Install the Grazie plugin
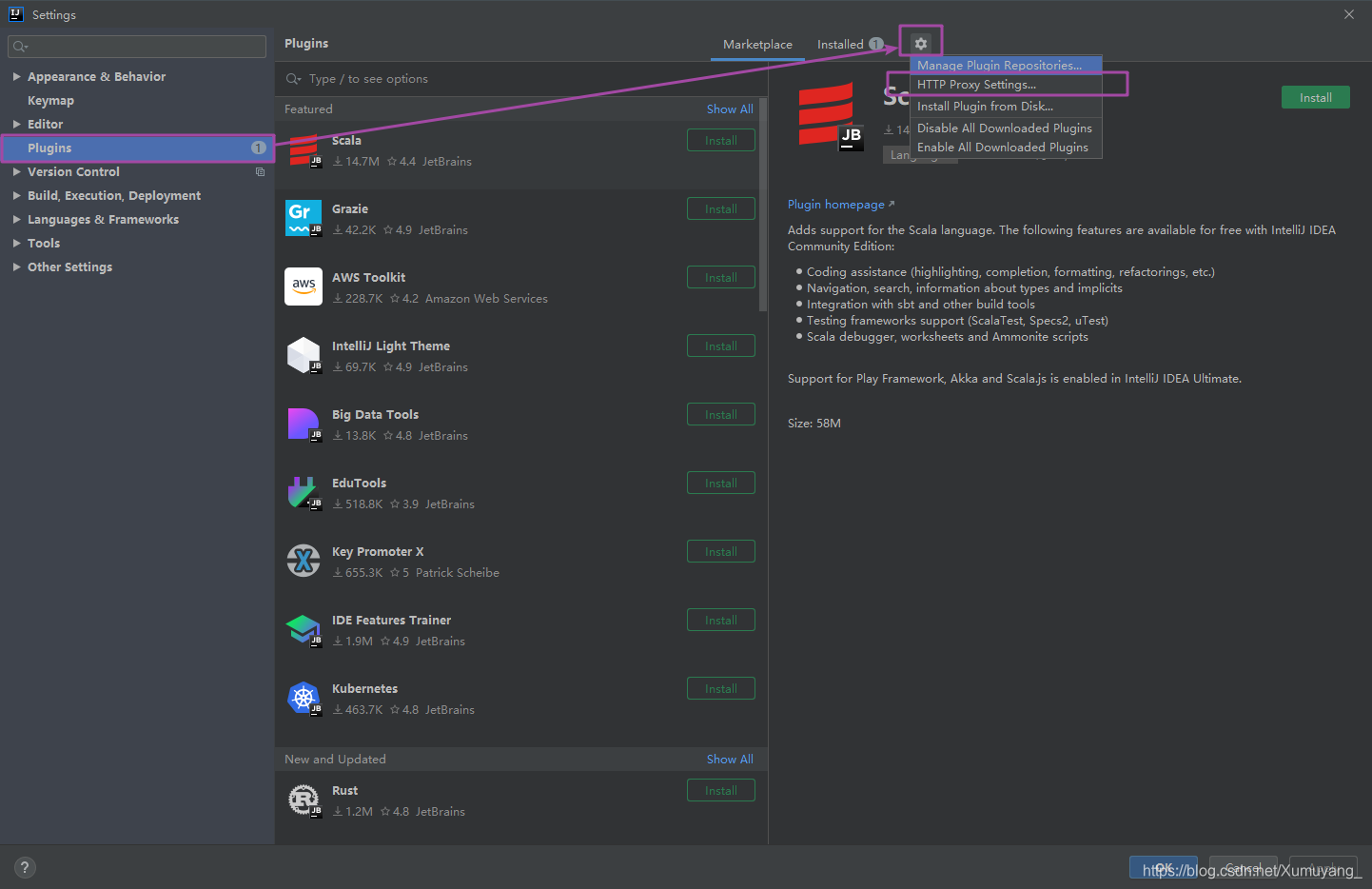 tap(720, 208)
